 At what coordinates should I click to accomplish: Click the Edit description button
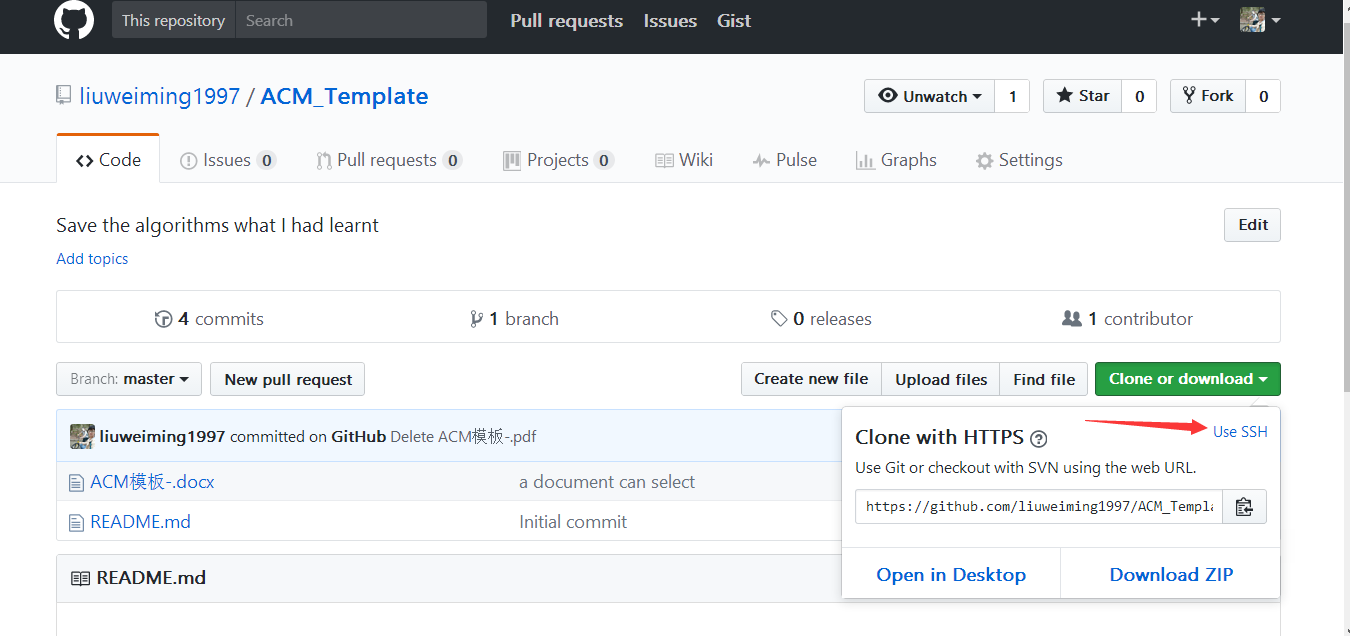click(1252, 225)
